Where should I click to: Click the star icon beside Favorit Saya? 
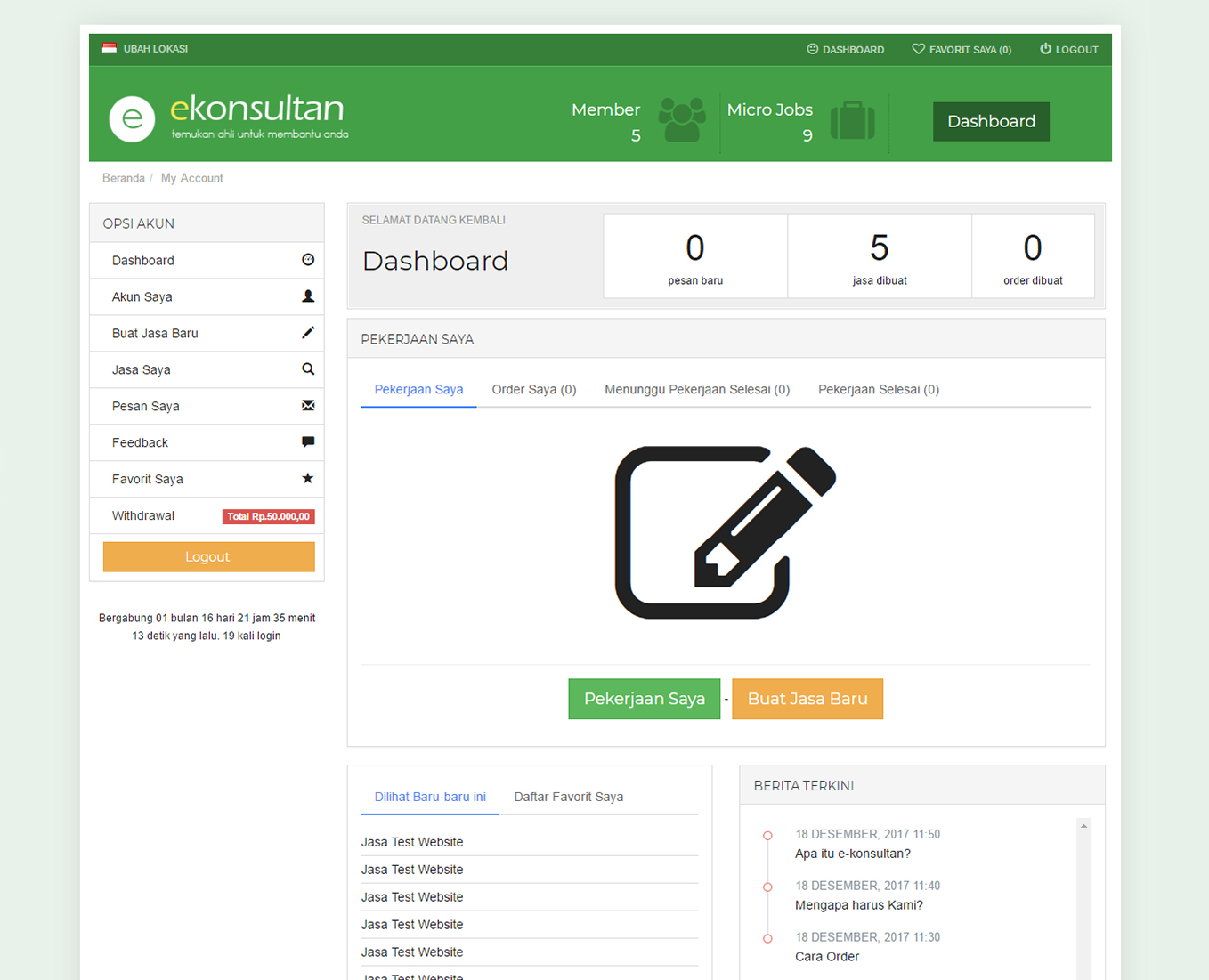[308, 479]
